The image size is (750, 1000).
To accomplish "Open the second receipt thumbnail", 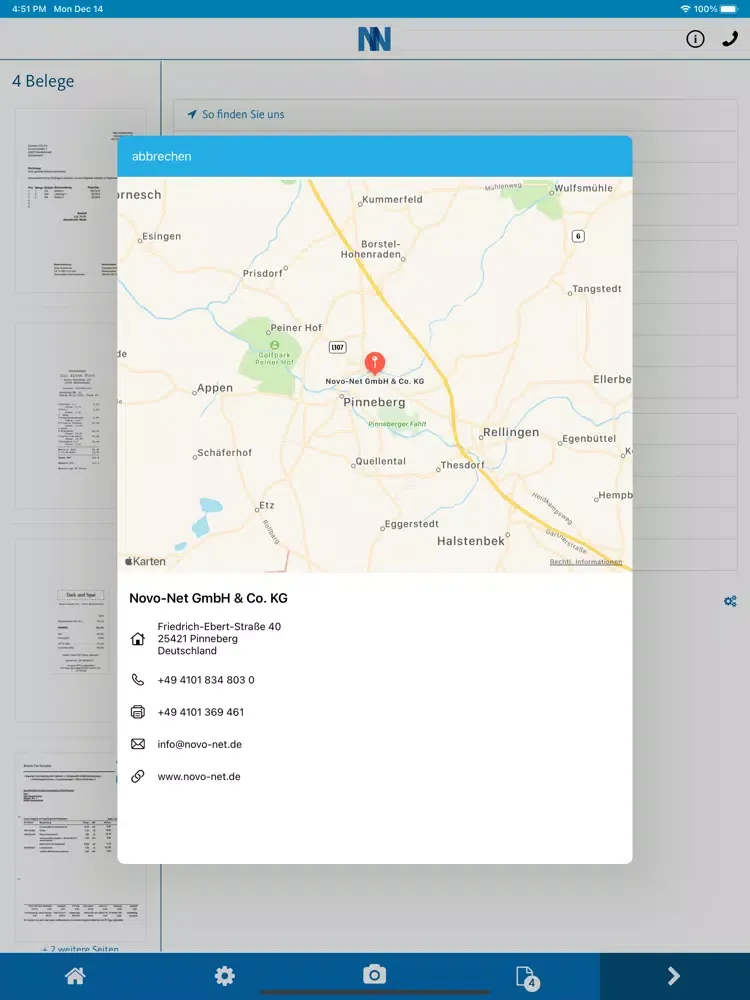I will coord(80,416).
